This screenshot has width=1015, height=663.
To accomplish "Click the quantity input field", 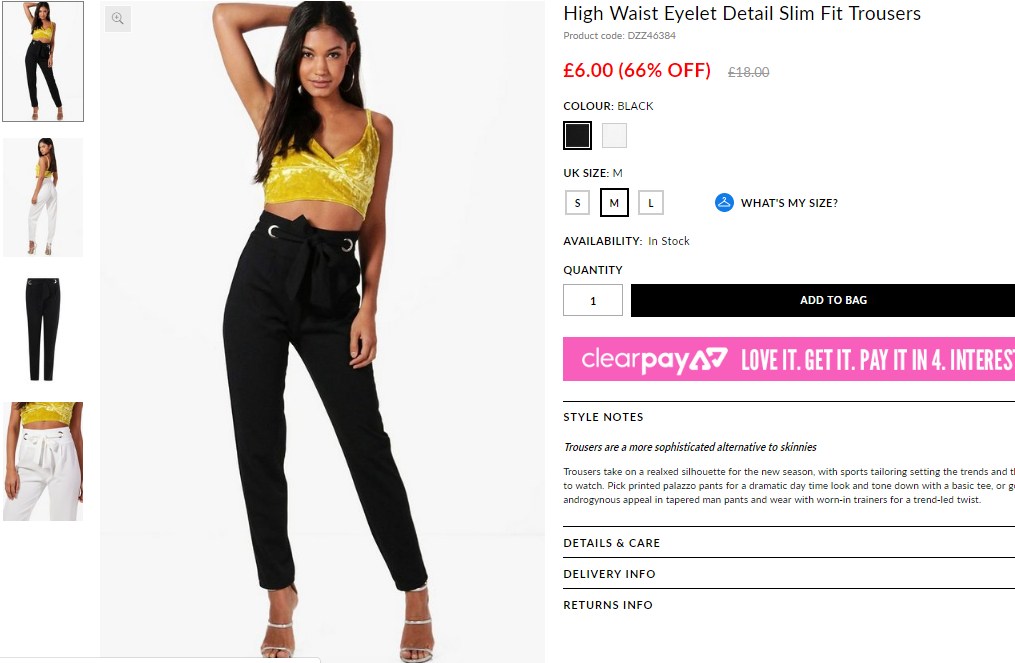I will pyautogui.click(x=593, y=300).
